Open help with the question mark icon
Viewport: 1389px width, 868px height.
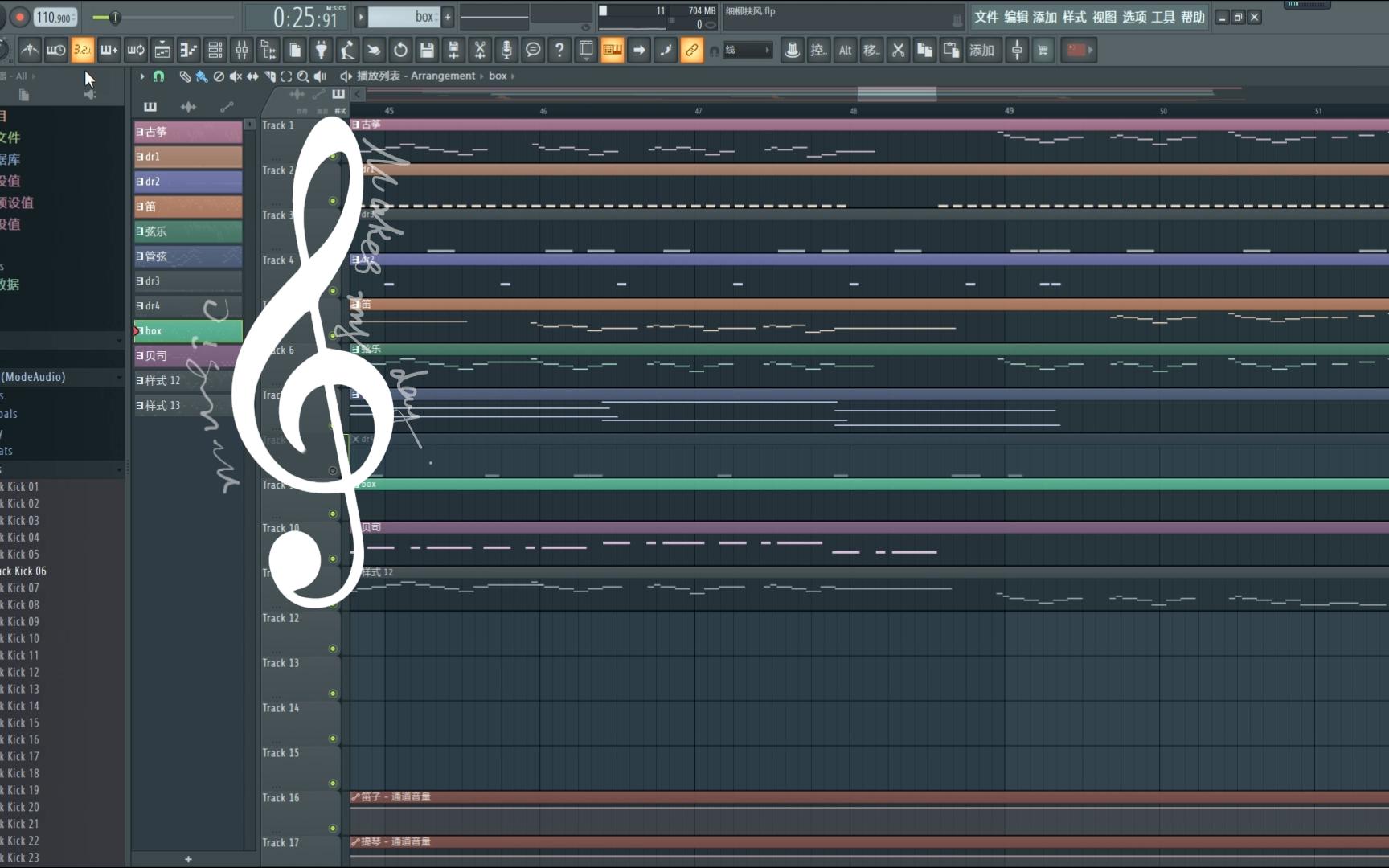point(559,51)
